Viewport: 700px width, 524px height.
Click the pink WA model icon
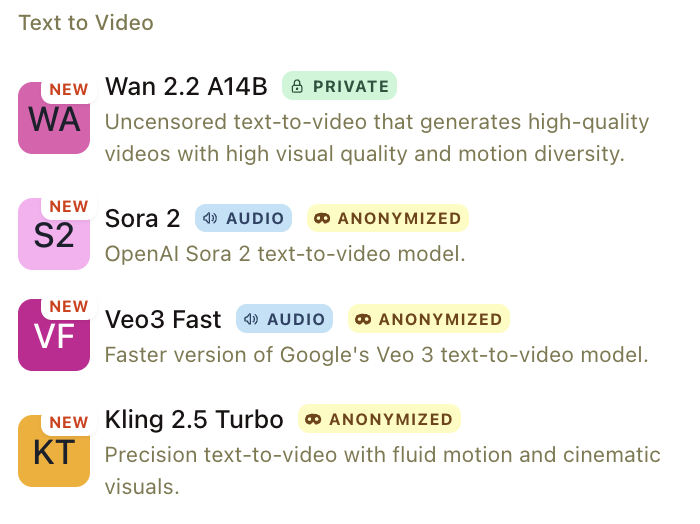coord(54,118)
